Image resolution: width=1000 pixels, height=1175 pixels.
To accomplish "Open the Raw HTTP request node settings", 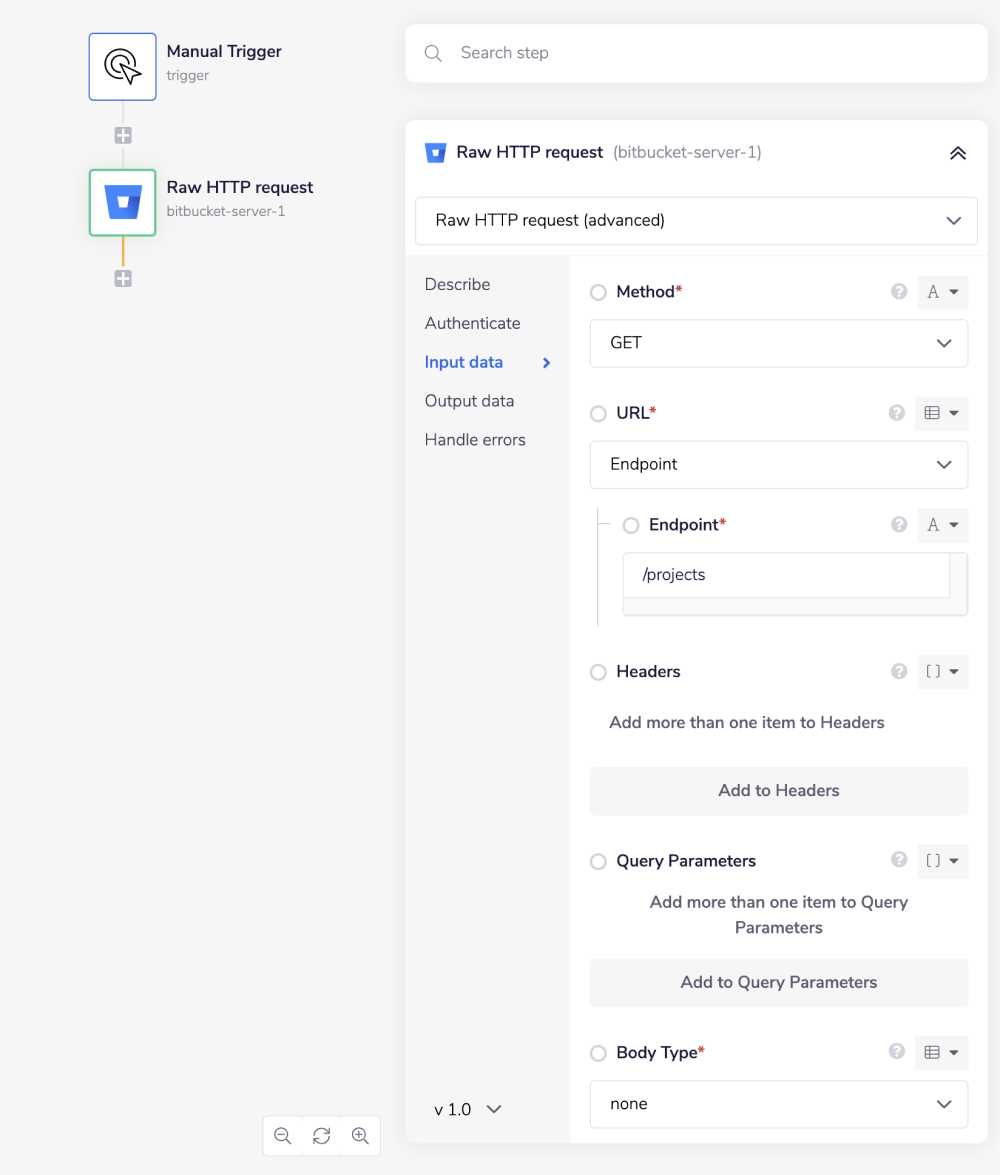I will click(x=122, y=202).
